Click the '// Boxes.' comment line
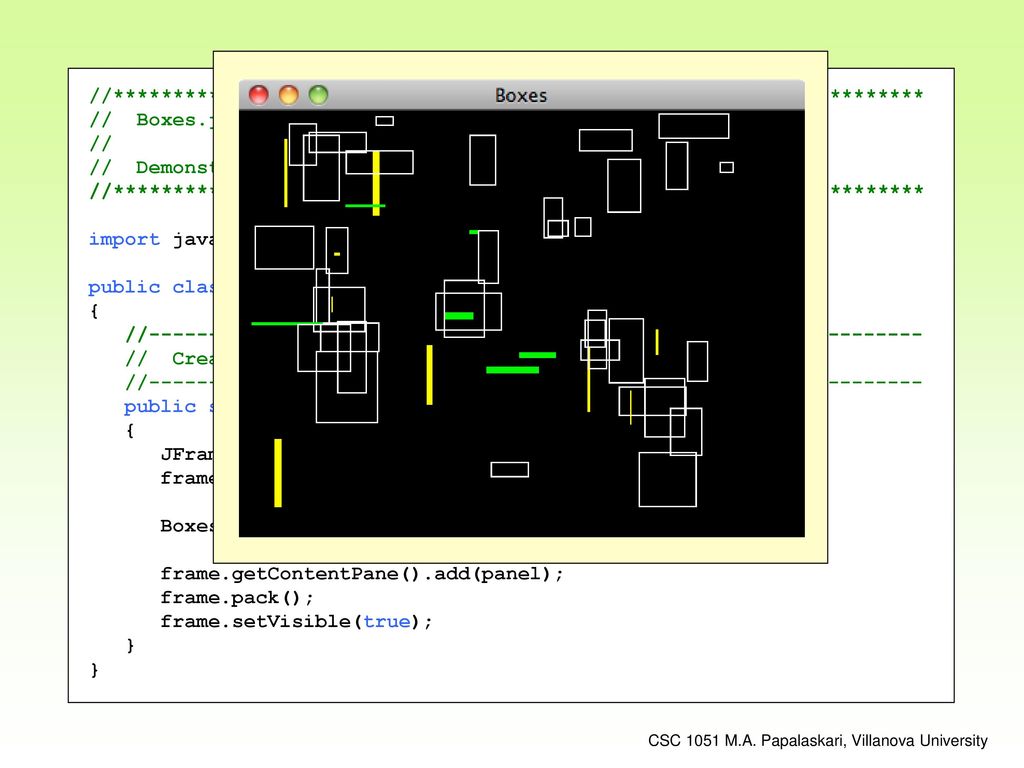 (x=152, y=120)
